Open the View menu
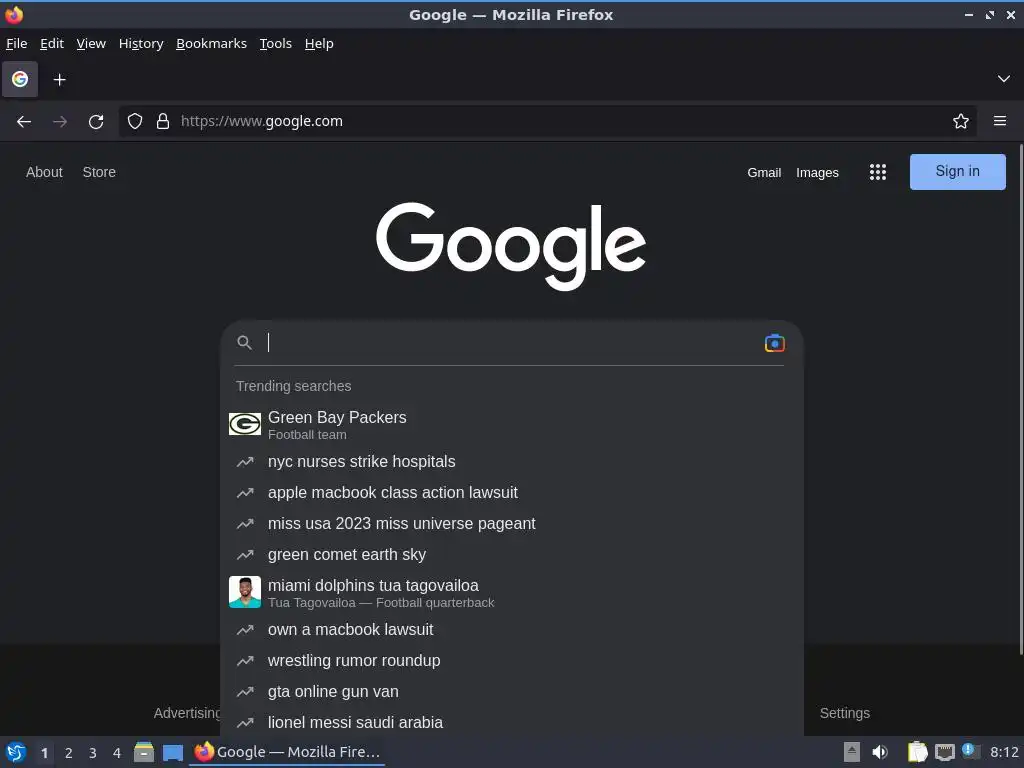The width and height of the screenshot is (1024, 768). click(x=91, y=44)
